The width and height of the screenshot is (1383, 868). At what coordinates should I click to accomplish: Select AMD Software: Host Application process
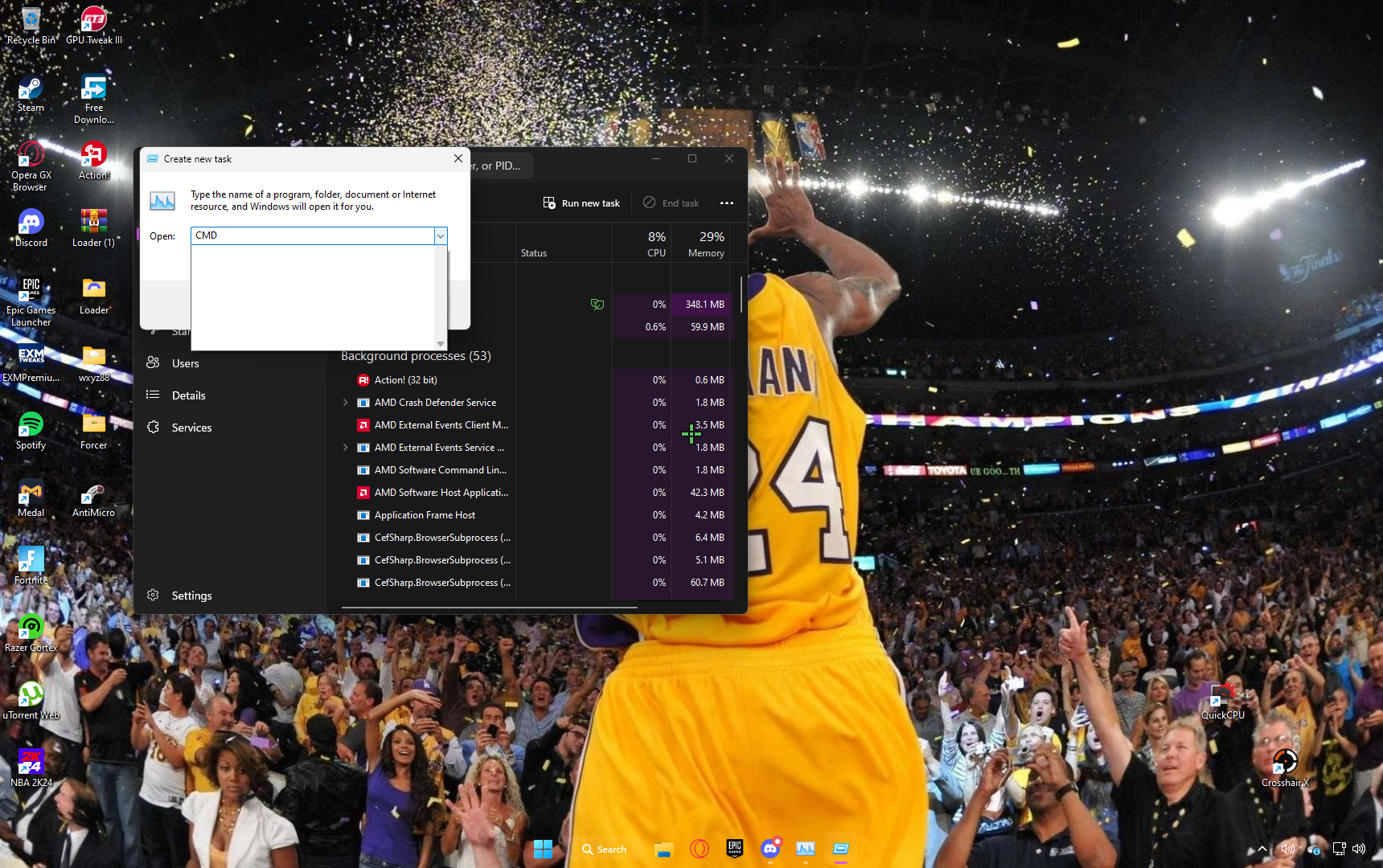434,493
